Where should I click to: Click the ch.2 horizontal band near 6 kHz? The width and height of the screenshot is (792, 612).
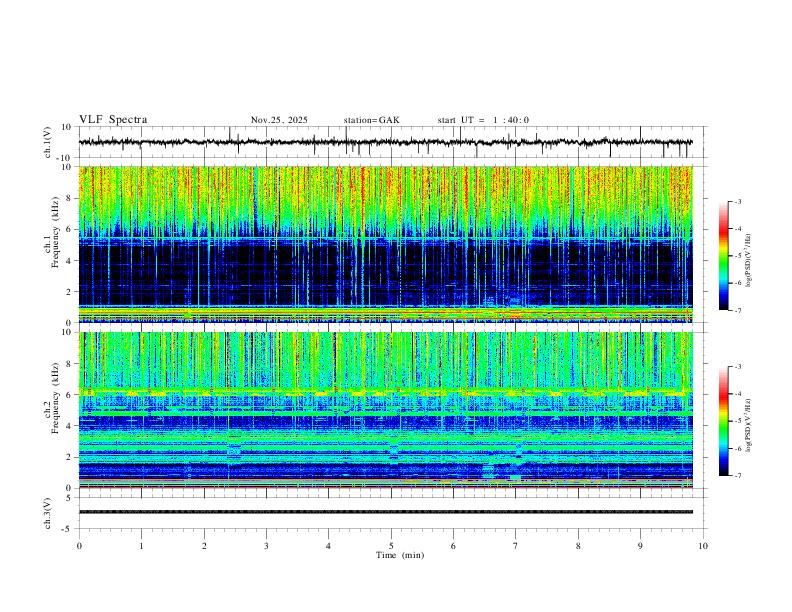pyautogui.click(x=385, y=392)
